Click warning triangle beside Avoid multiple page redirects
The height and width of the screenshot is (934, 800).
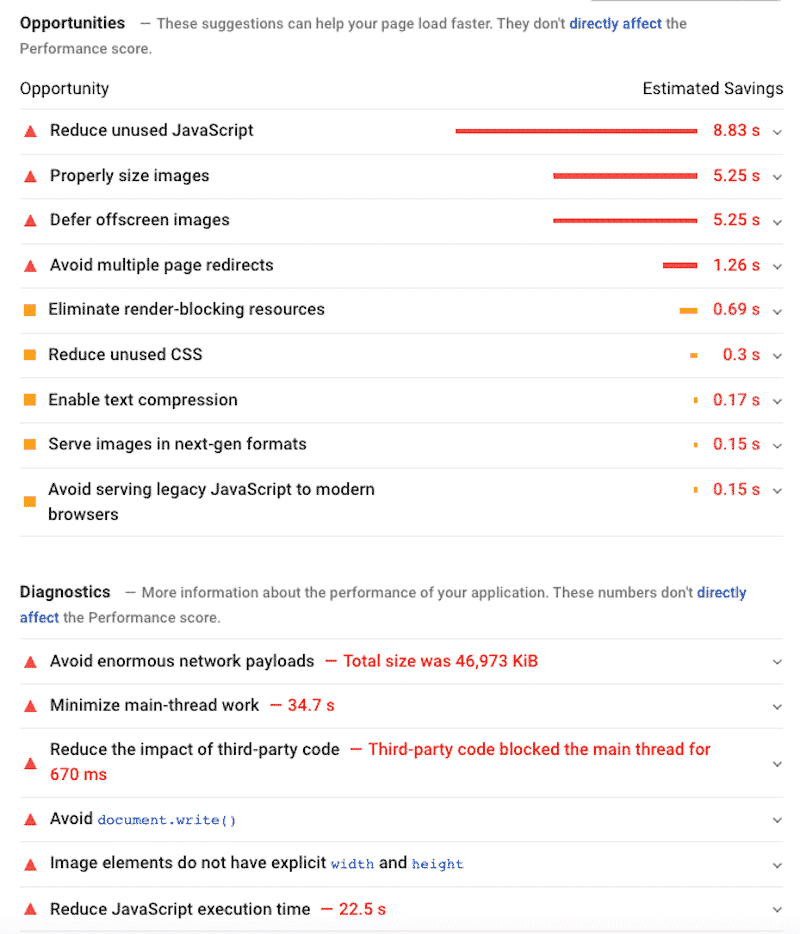coord(30,266)
